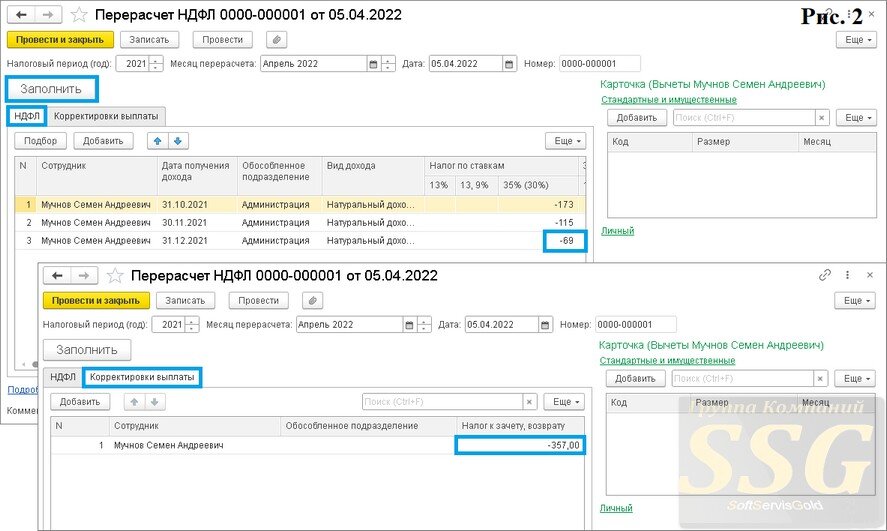The width and height of the screenshot is (887, 531).
Task: Open Еще menu in the back window deductions panel
Action: [x=856, y=118]
